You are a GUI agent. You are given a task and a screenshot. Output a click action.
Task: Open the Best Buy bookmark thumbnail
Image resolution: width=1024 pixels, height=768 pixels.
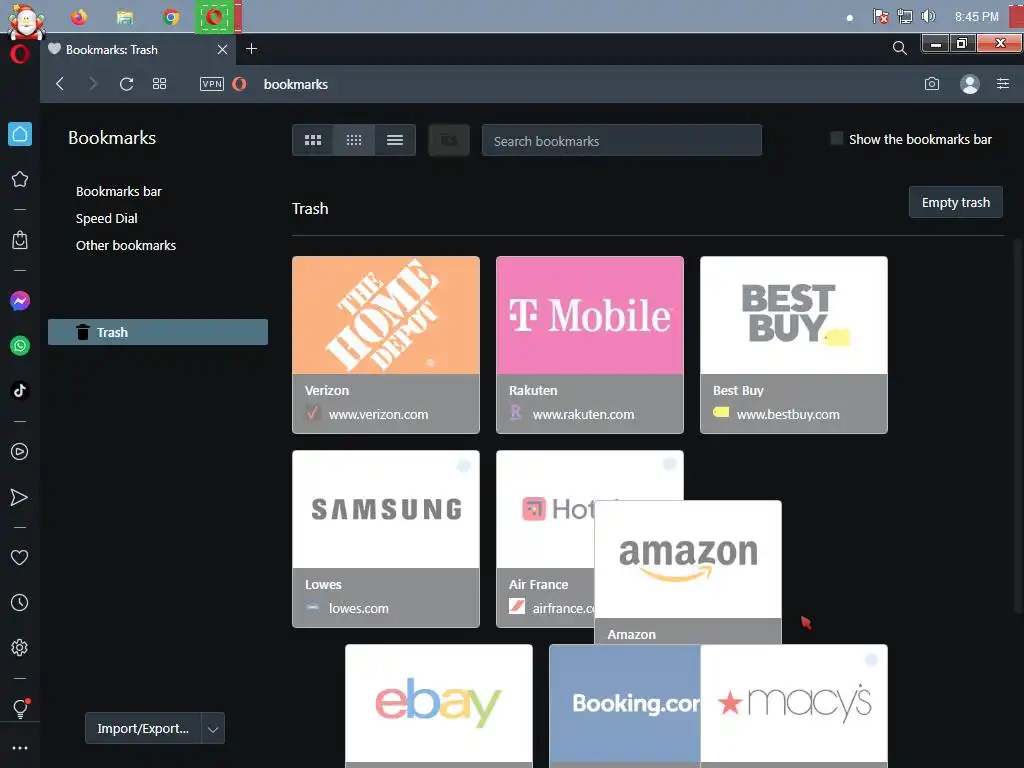tap(793, 315)
